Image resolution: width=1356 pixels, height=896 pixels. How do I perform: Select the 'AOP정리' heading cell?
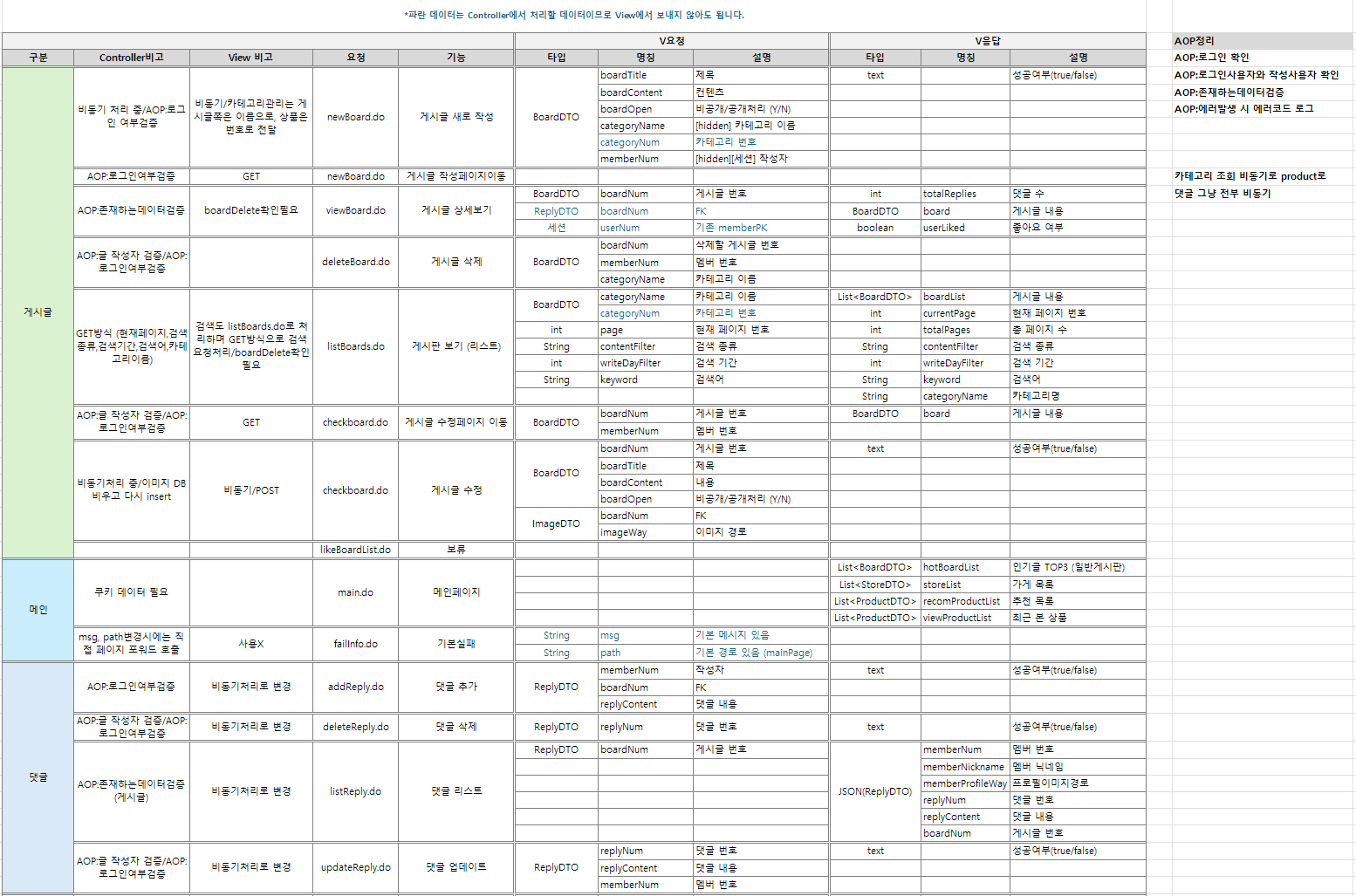pyautogui.click(x=1263, y=41)
